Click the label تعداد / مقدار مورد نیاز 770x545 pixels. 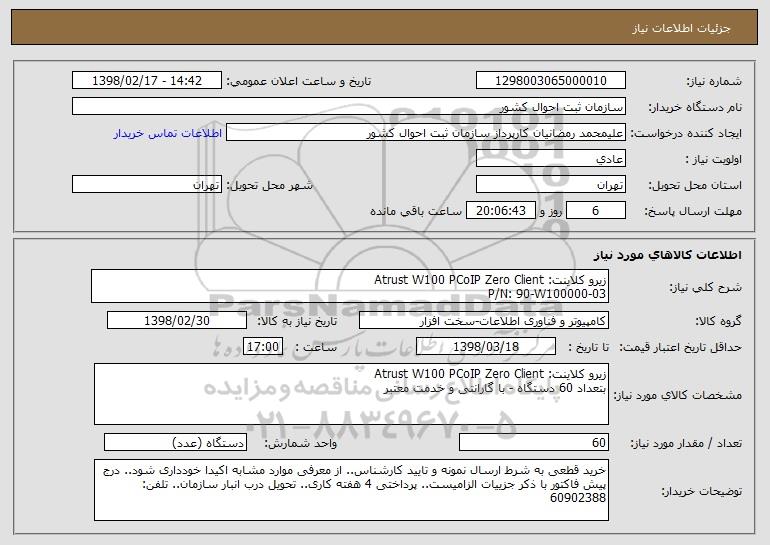686,443
